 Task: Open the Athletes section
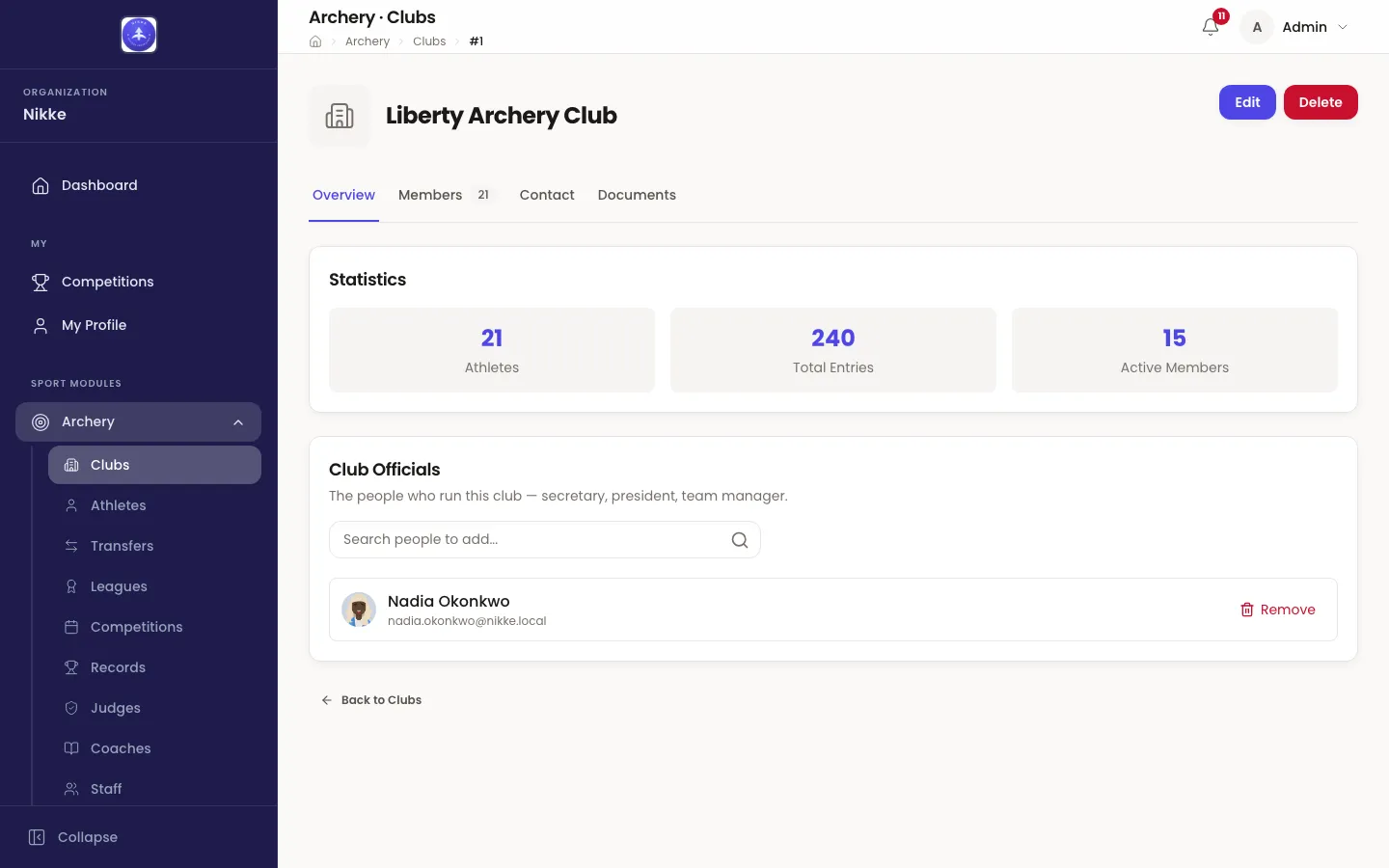[154, 505]
